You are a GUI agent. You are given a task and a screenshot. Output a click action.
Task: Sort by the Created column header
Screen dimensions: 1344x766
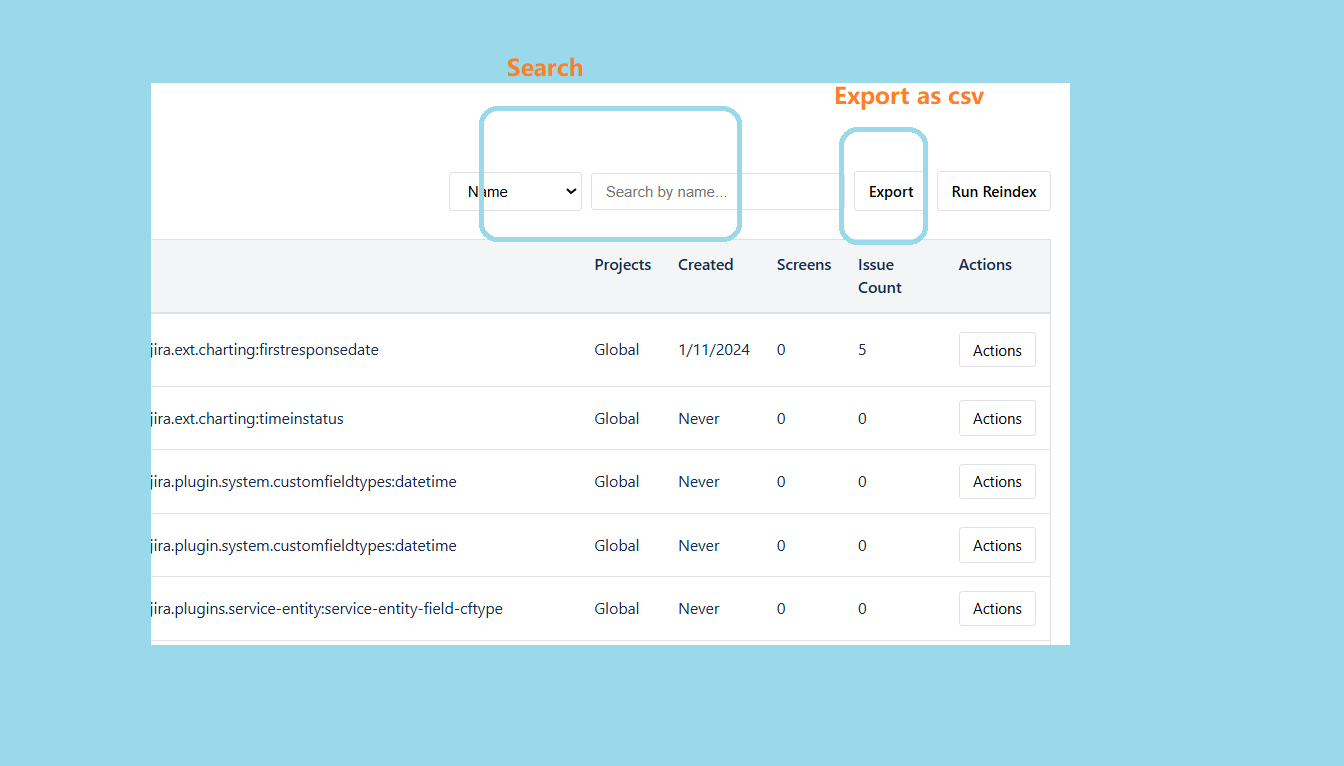pyautogui.click(x=705, y=264)
